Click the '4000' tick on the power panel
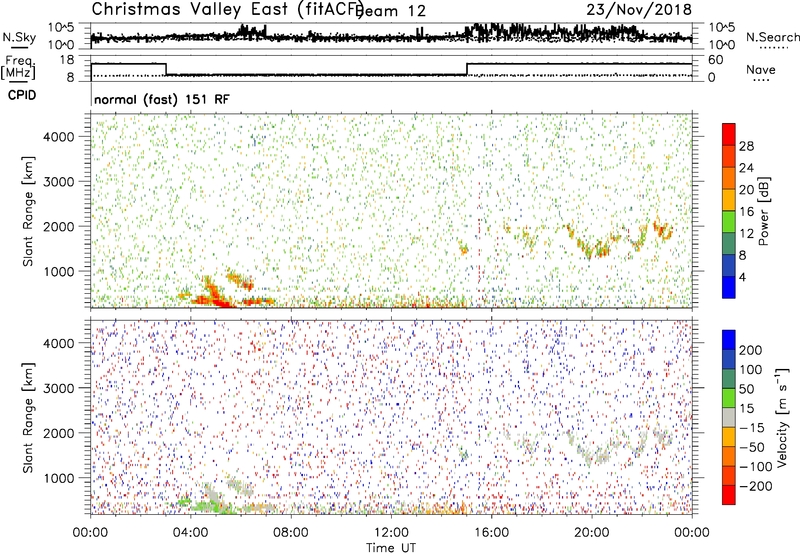 click(x=59, y=137)
